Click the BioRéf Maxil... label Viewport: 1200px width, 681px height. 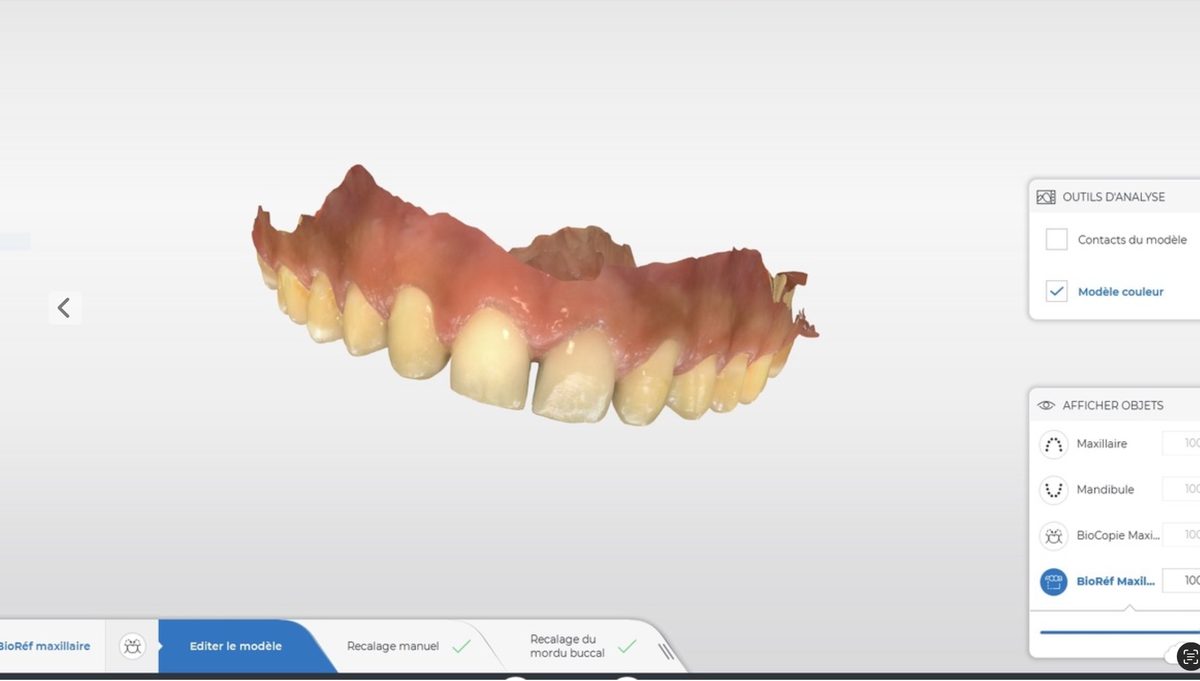coord(1116,581)
